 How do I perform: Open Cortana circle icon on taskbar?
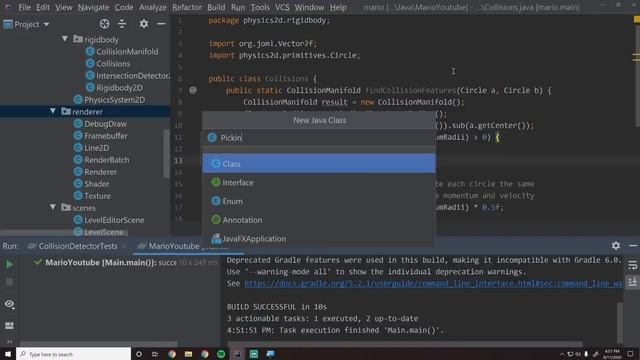(x=139, y=354)
